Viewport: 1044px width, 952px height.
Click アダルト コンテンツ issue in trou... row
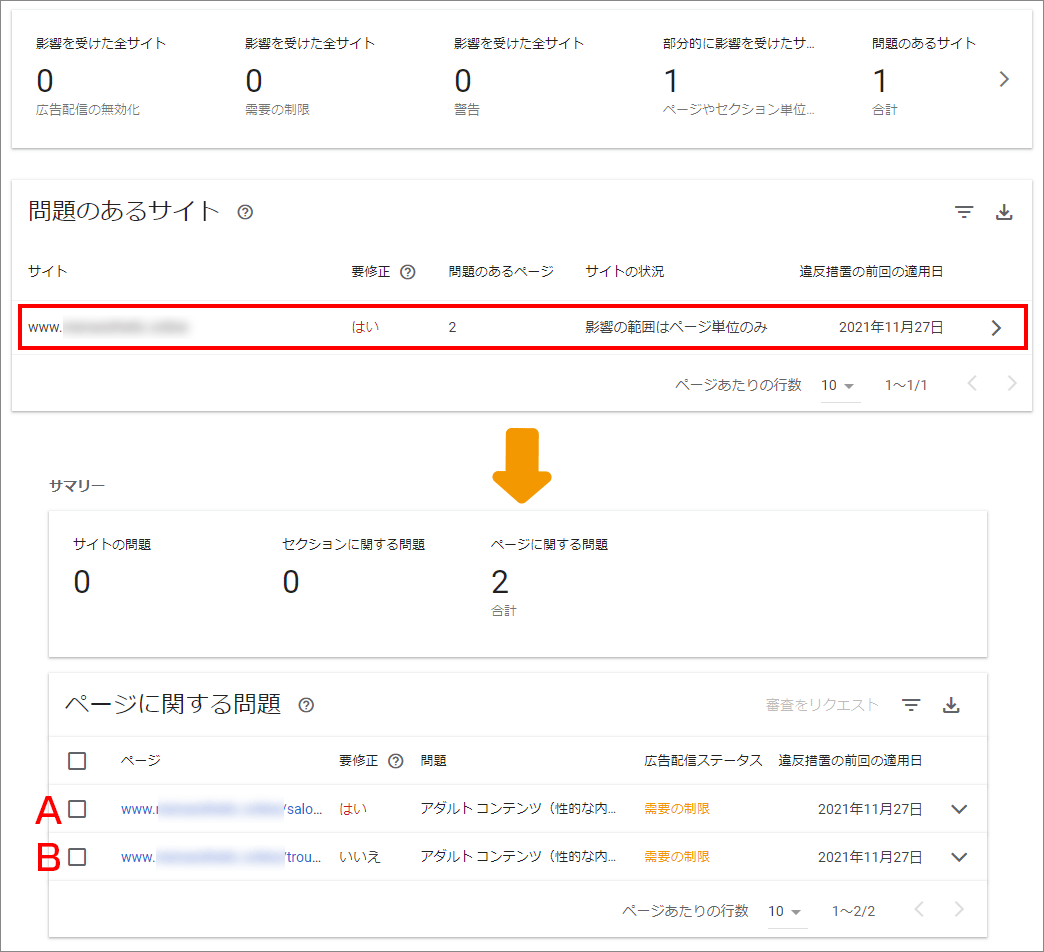tap(518, 857)
